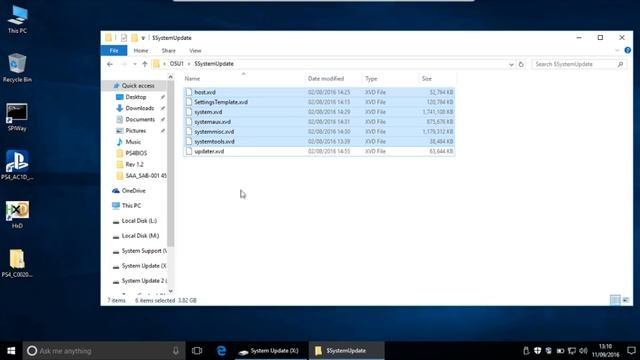Open the quick access toolbar customize arrow

click(x=143, y=38)
